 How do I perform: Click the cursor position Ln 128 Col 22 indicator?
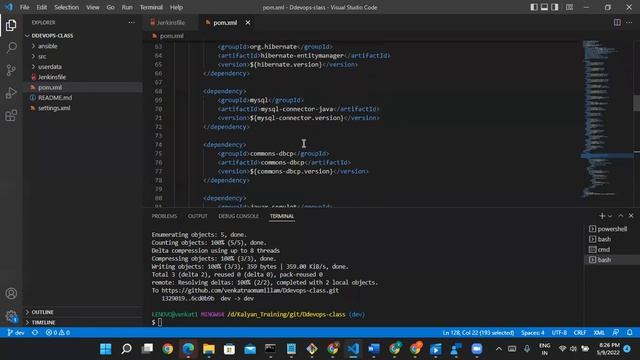pos(478,333)
